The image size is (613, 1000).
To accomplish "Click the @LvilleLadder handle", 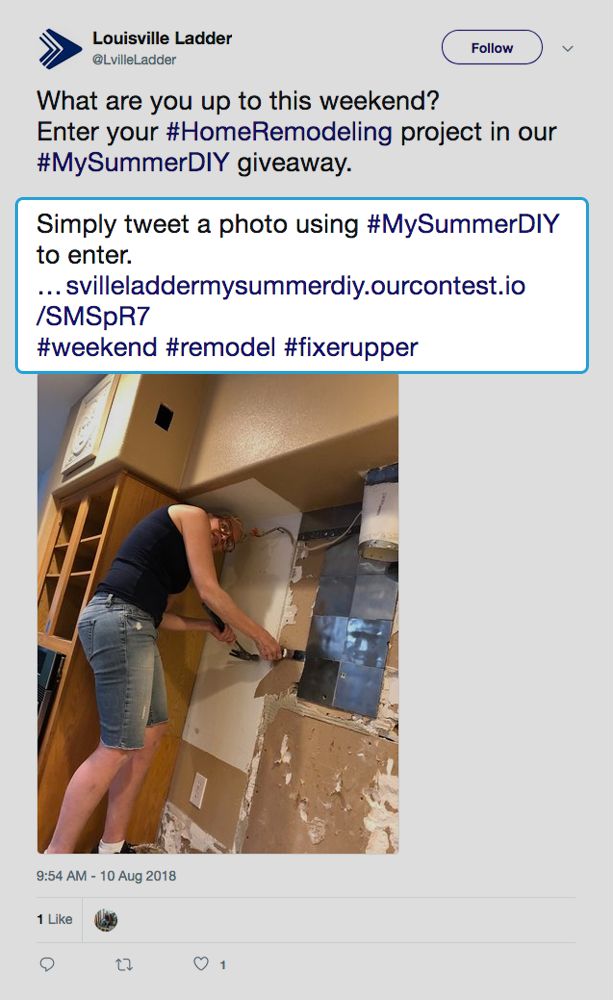I will click(134, 60).
